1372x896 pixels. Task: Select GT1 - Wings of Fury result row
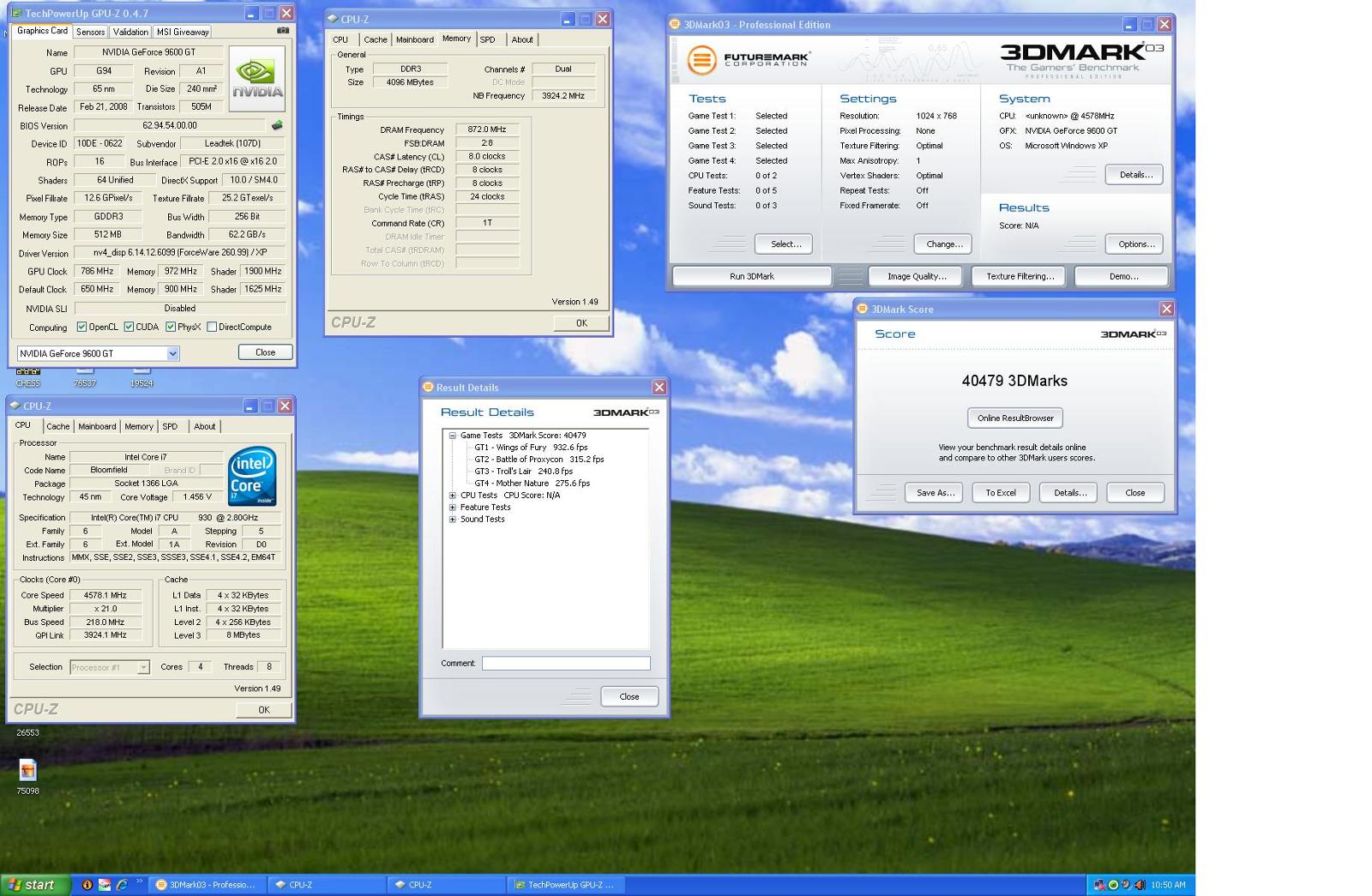tap(531, 448)
